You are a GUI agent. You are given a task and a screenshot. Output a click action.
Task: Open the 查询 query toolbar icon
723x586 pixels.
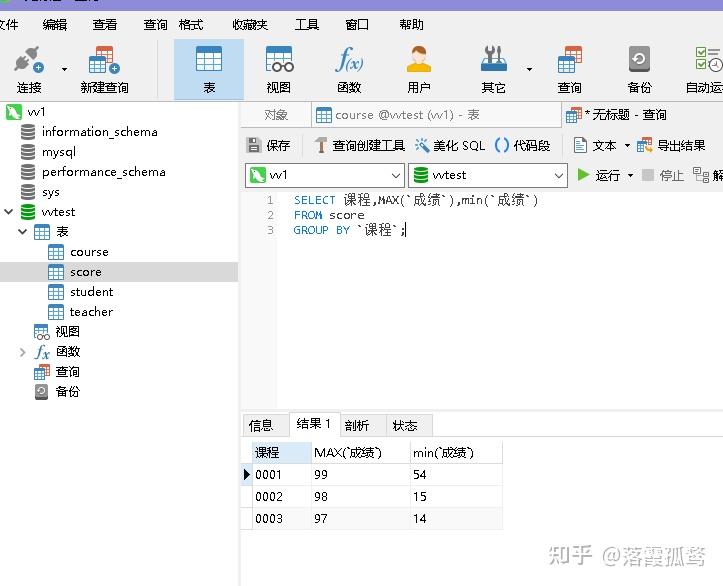(569, 69)
